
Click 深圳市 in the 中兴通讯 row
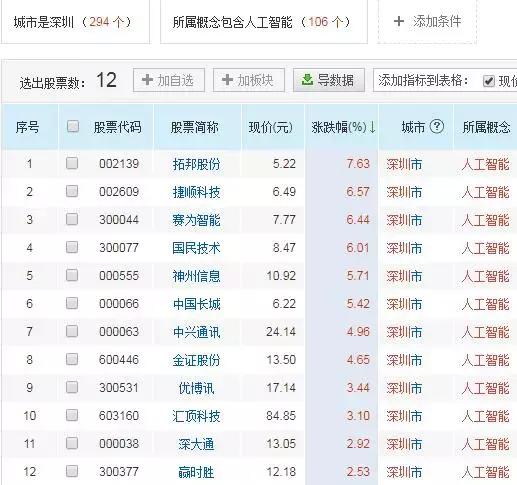pyautogui.click(x=404, y=332)
